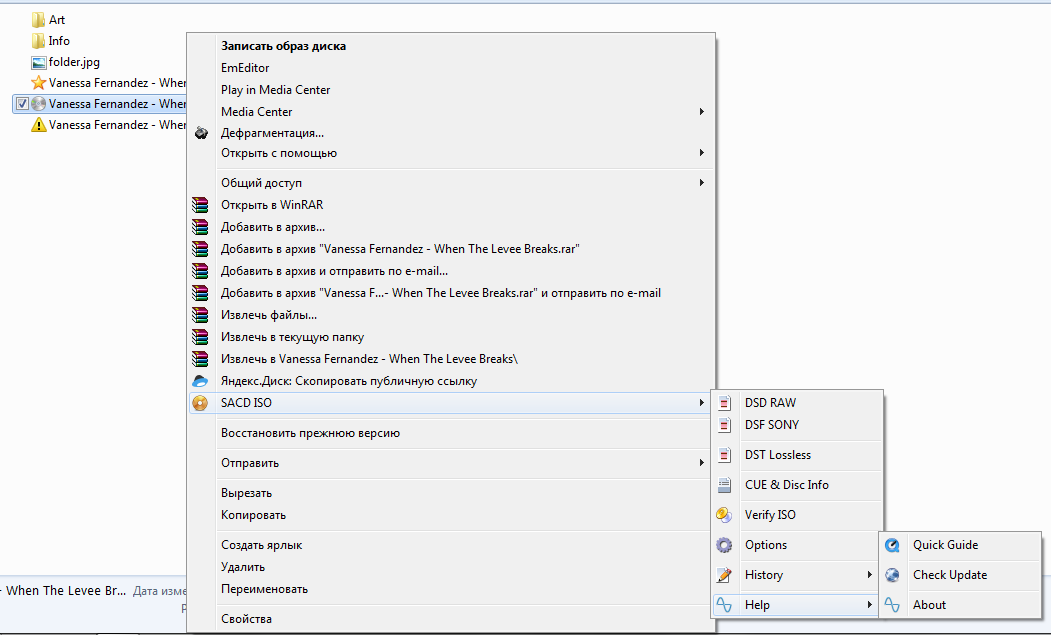1051x635 pixels.
Task: Expand the Media Center submenu arrow
Action: click(701, 111)
